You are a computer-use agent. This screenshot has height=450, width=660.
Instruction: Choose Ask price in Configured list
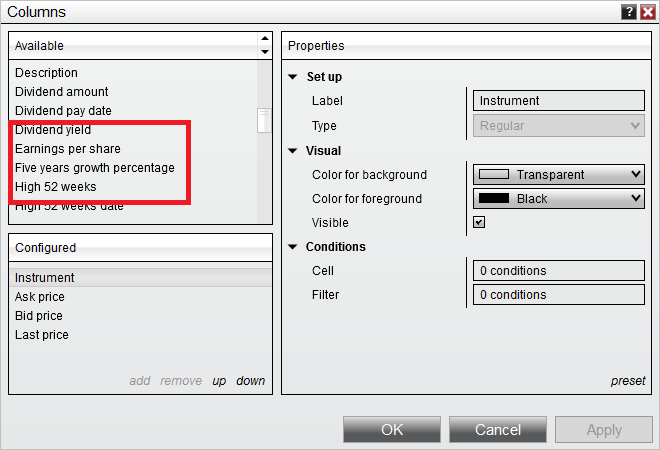click(x=40, y=297)
